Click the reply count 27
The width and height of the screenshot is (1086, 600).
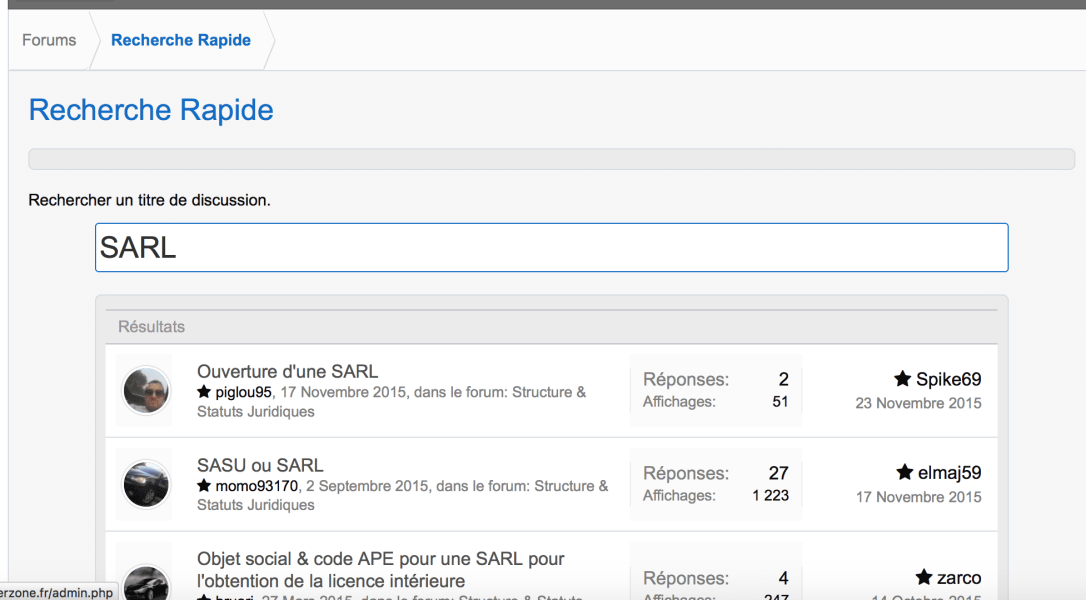click(778, 473)
